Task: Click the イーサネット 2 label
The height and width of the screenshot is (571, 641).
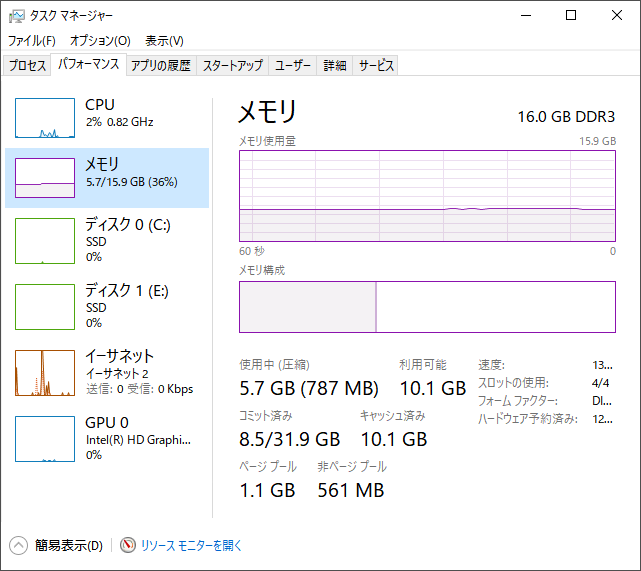Action: click(x=117, y=374)
